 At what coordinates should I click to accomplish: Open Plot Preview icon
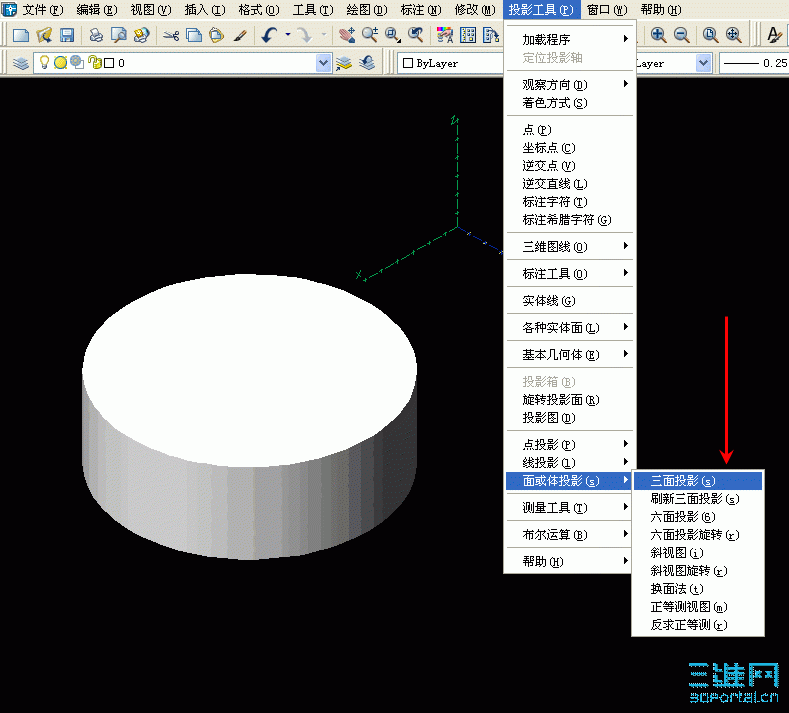pyautogui.click(x=118, y=35)
